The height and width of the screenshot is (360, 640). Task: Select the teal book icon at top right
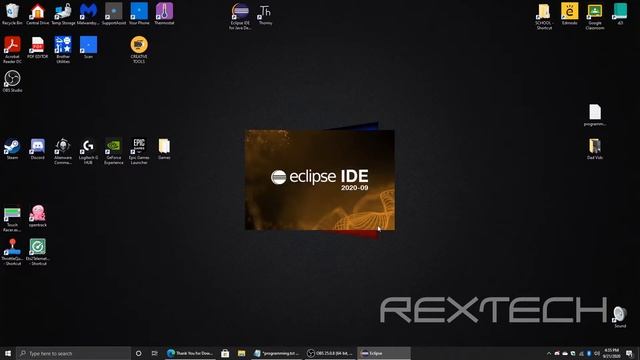620,14
